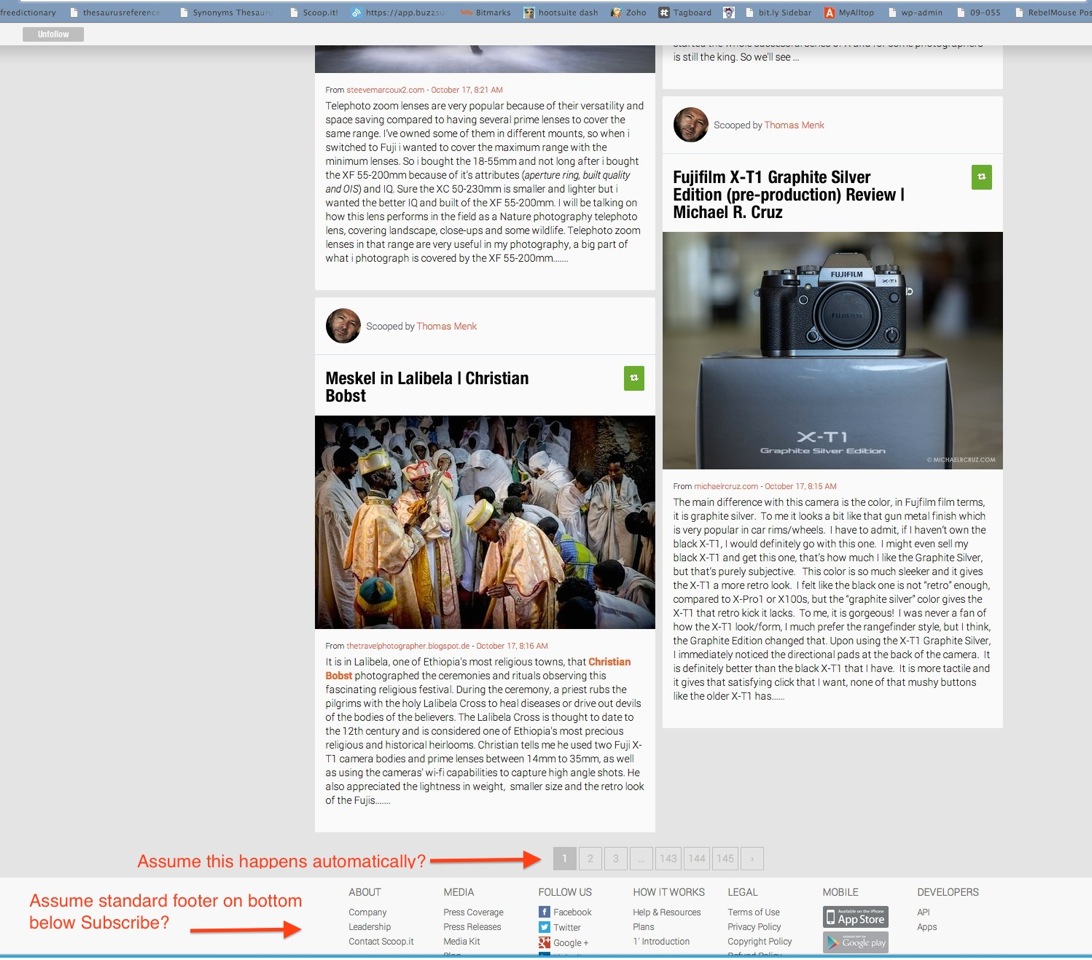Open the App Store badge in Mobile footer

pyautogui.click(x=855, y=917)
